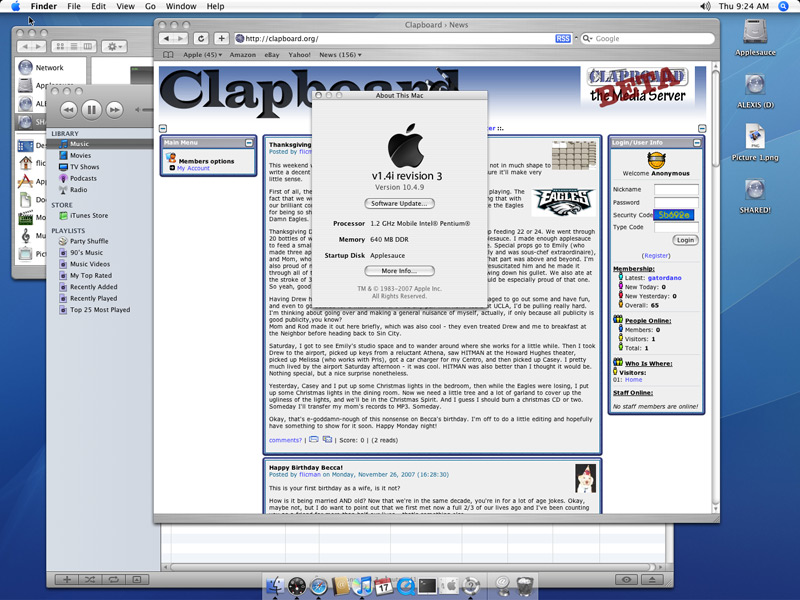Expand the News (156) bookmarks dropdown
800x600 pixels.
tap(340, 55)
